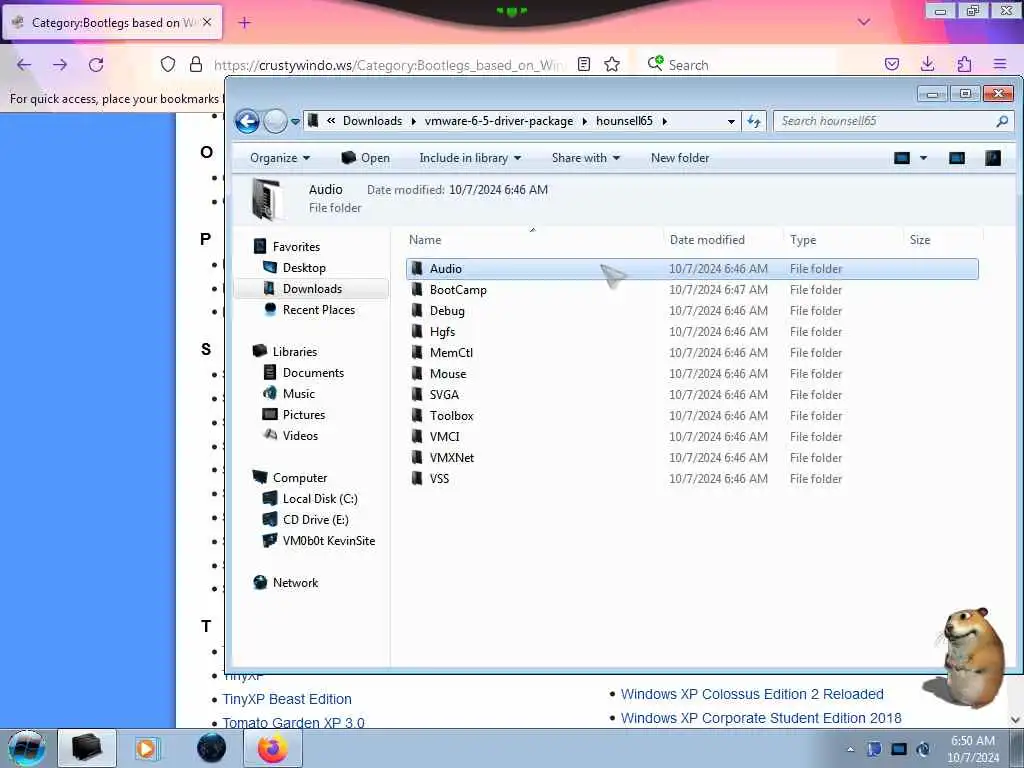
Task: Select the VMXNet folder icon
Action: (x=417, y=457)
